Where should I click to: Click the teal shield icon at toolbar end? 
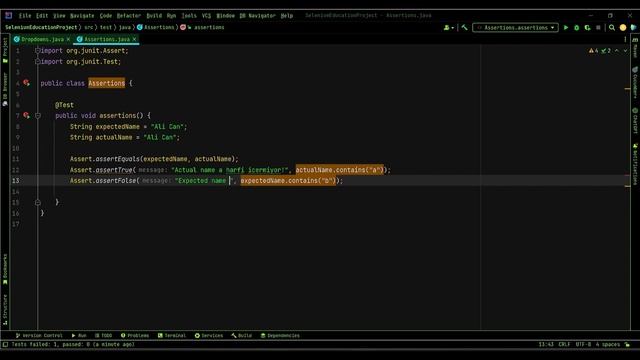(633, 28)
